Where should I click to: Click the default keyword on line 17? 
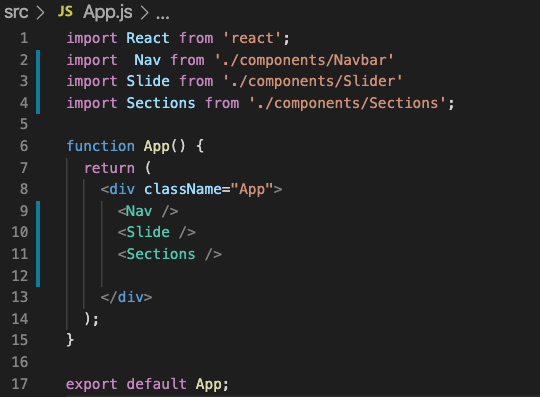pos(156,384)
